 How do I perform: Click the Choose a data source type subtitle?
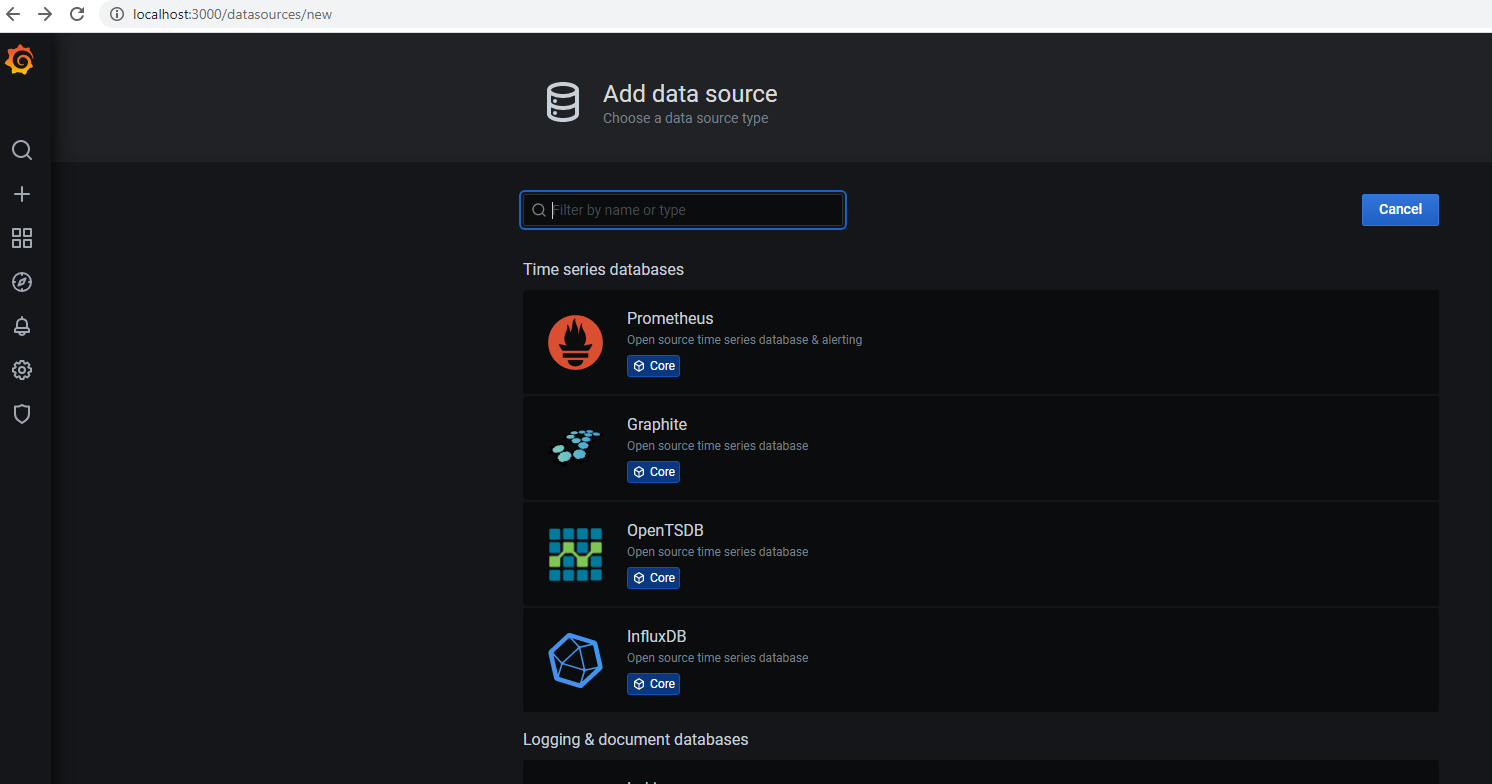pos(685,118)
